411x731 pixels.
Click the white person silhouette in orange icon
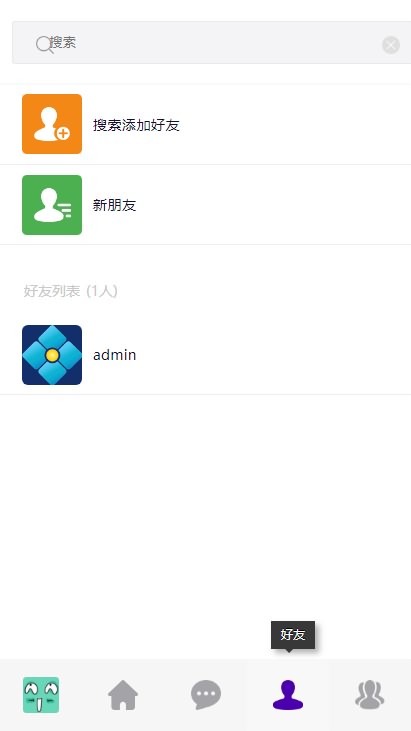coord(48,124)
